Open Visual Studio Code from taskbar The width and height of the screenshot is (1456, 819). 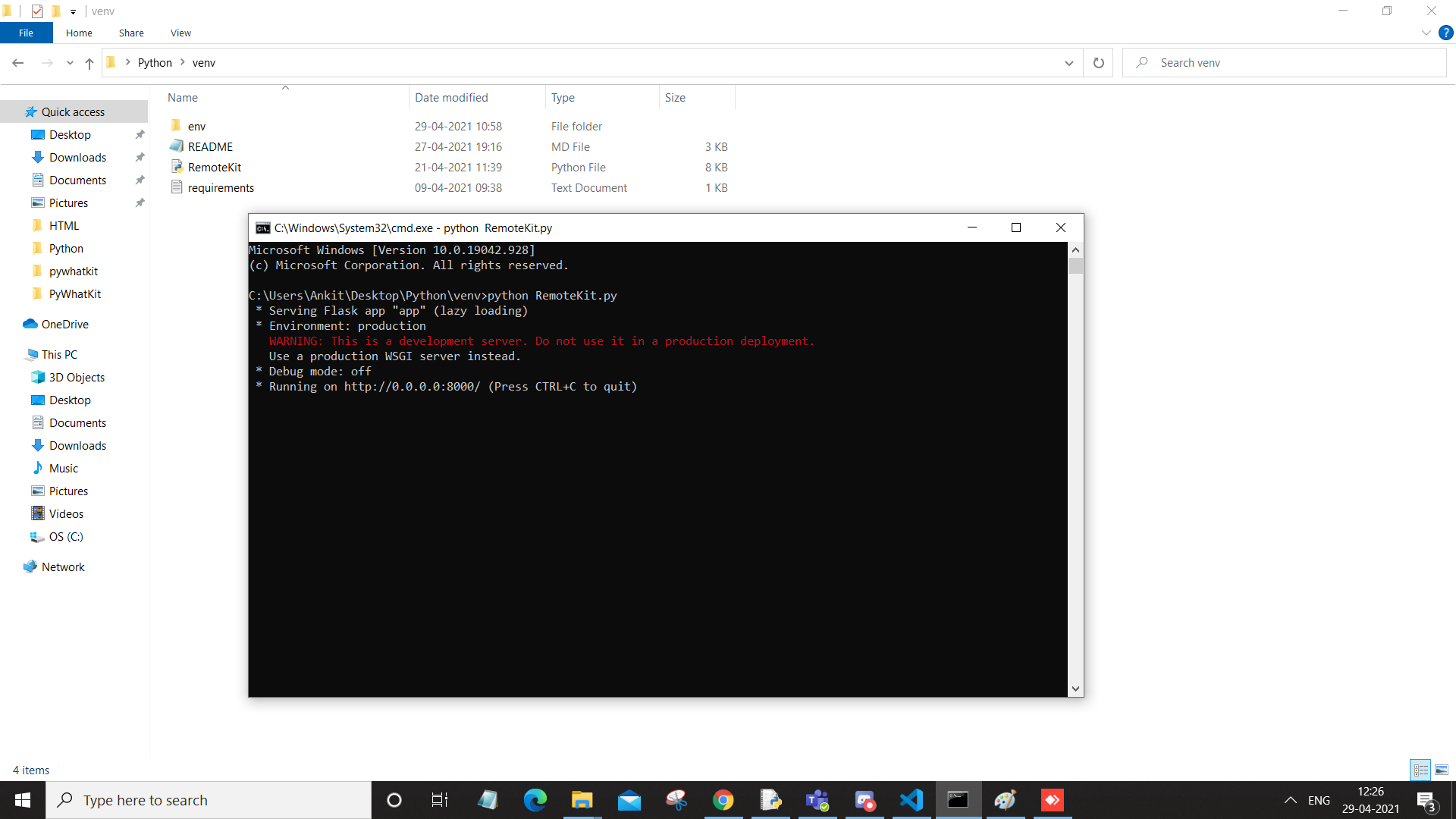[912, 800]
